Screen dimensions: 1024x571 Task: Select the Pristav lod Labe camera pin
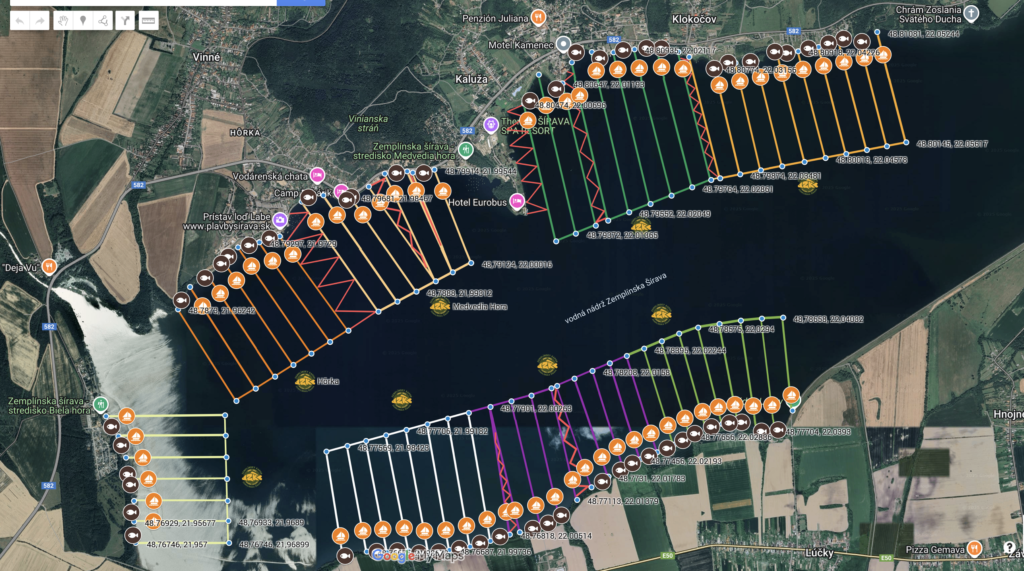(280, 220)
